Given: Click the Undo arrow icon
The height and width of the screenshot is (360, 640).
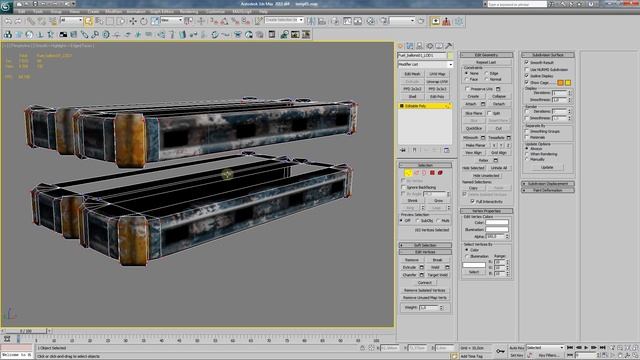Looking at the screenshot, I should [x=8, y=21].
